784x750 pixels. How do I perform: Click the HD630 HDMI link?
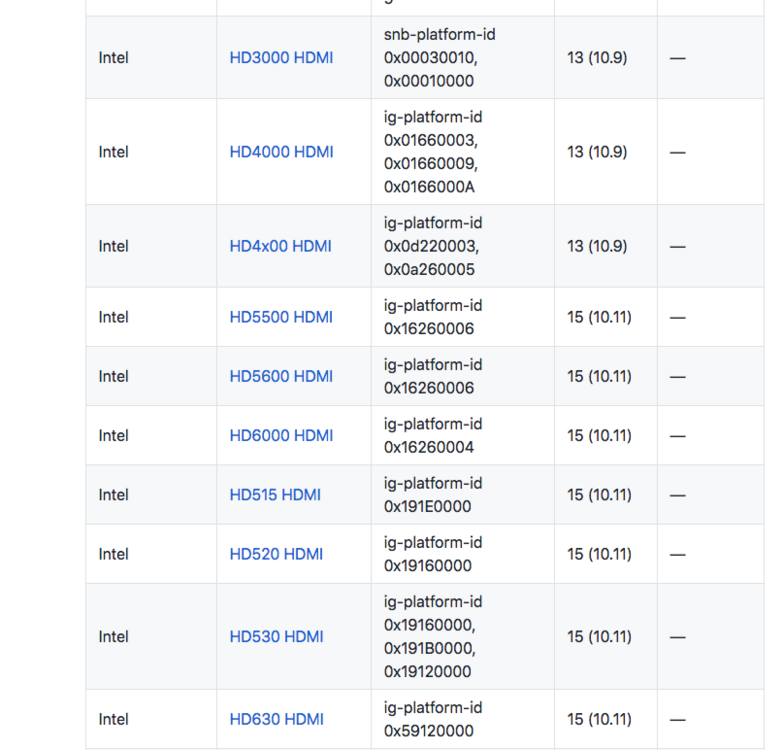pyautogui.click(x=276, y=719)
